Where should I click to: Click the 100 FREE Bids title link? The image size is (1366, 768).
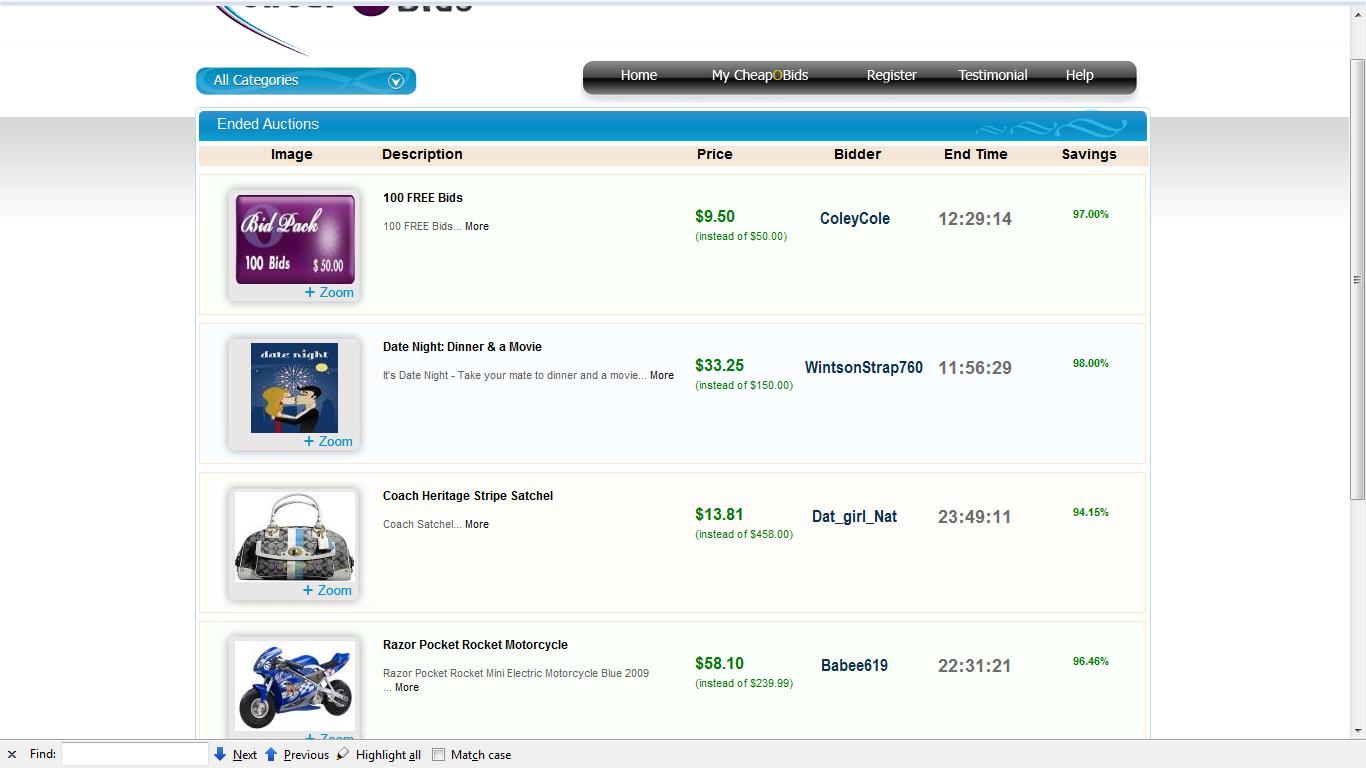tap(423, 198)
